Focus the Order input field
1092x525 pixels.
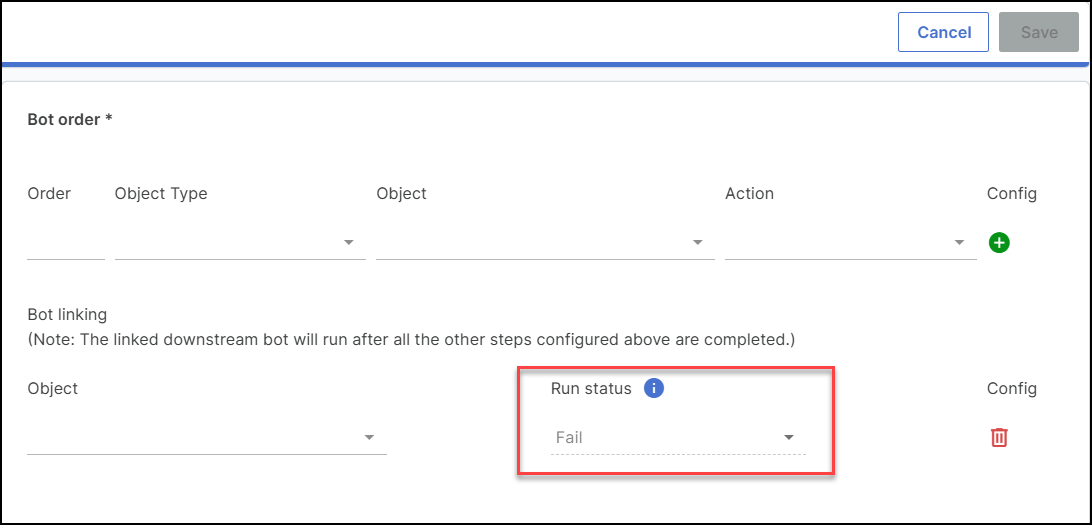tap(65, 244)
